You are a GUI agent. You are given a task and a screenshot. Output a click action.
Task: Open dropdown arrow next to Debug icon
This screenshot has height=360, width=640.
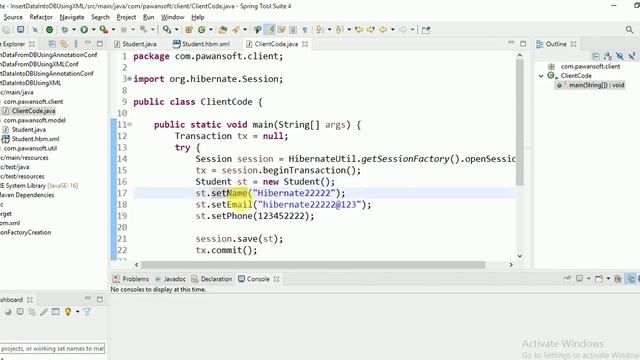coord(74,29)
